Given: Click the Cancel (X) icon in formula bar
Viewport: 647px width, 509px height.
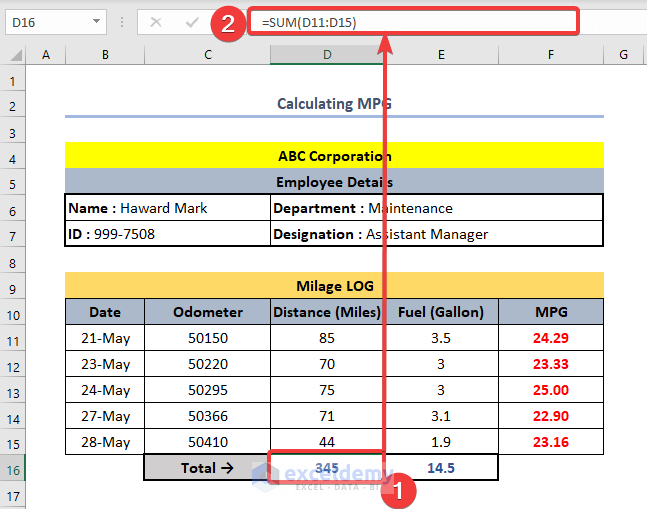Looking at the screenshot, I should pos(156,22).
